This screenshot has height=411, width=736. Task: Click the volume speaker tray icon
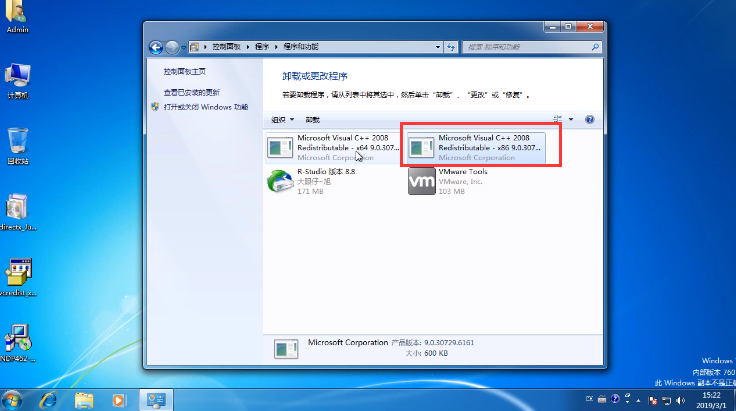(x=680, y=400)
